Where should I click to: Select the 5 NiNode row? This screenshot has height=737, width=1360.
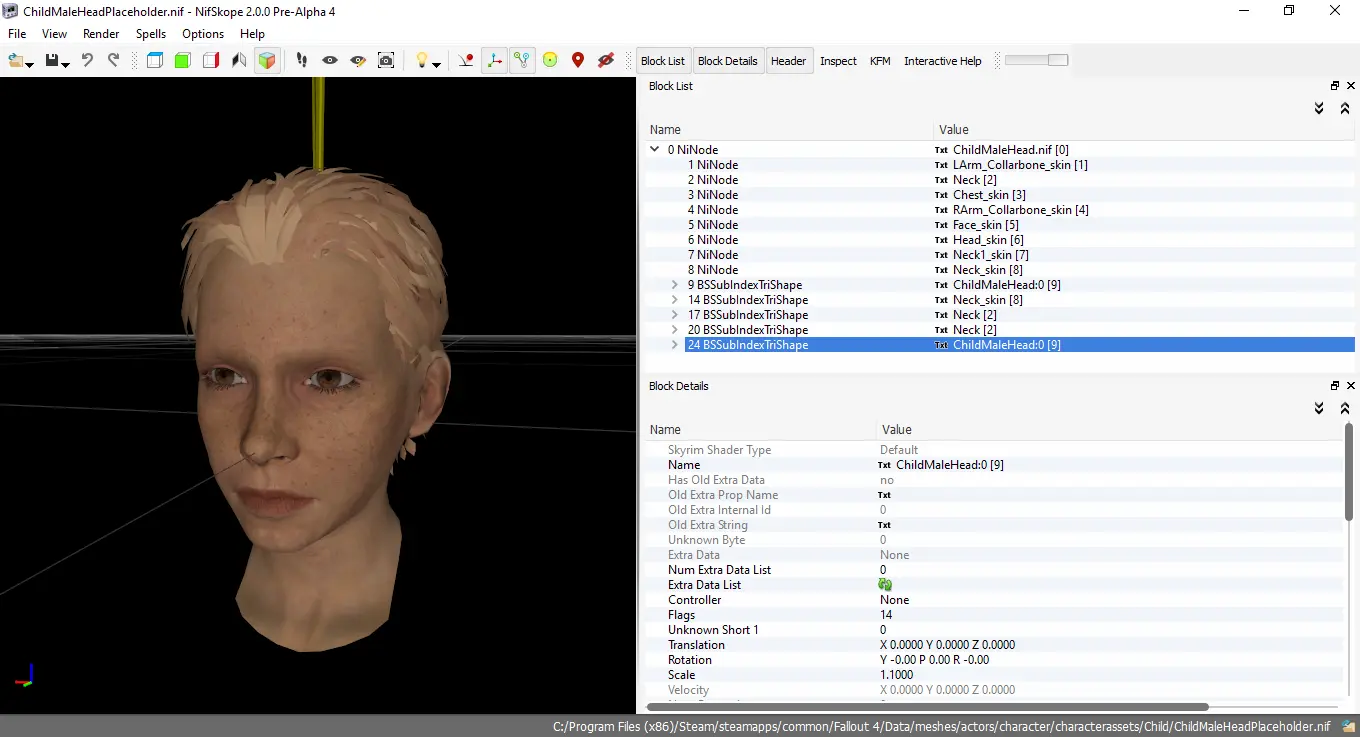[x=1000, y=225]
